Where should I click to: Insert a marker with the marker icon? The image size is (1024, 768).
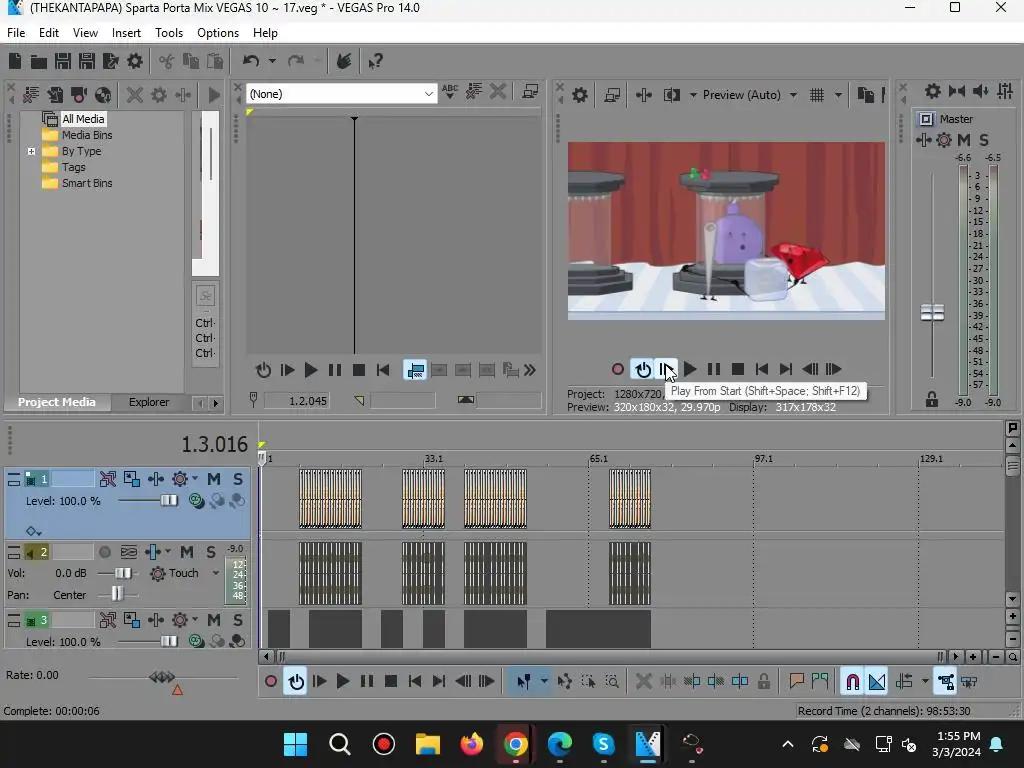[796, 682]
